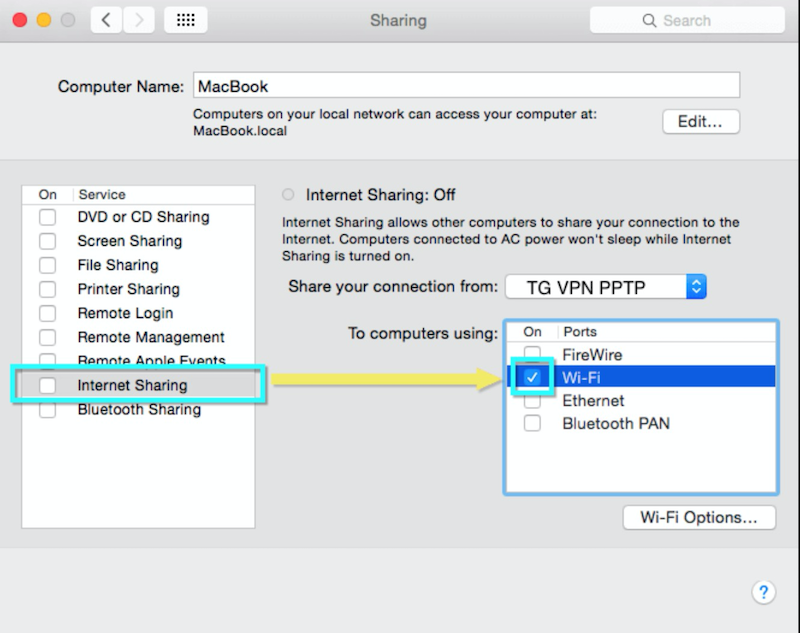This screenshot has height=633, width=800.
Task: Show all preferences grid icon
Action: (x=185, y=20)
